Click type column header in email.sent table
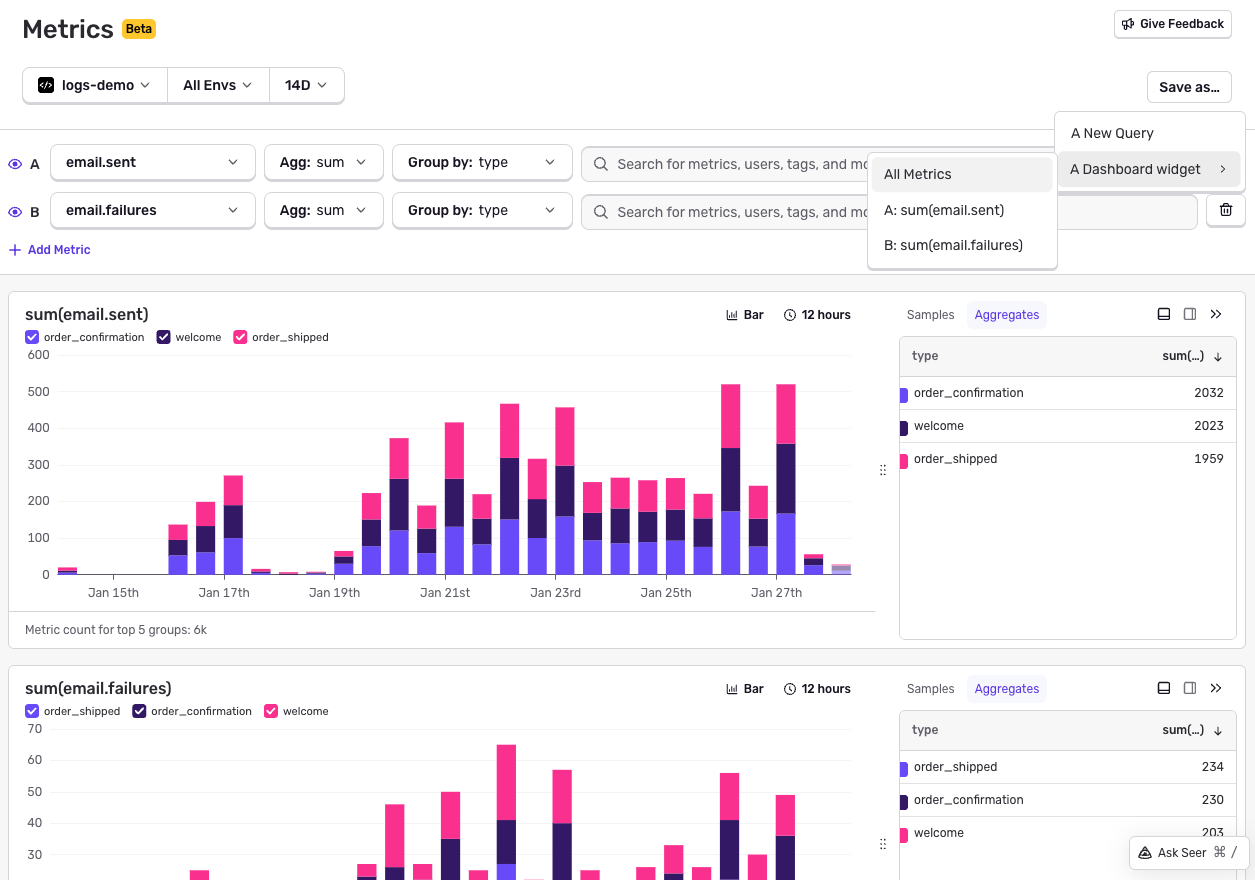1255x880 pixels. click(925, 356)
